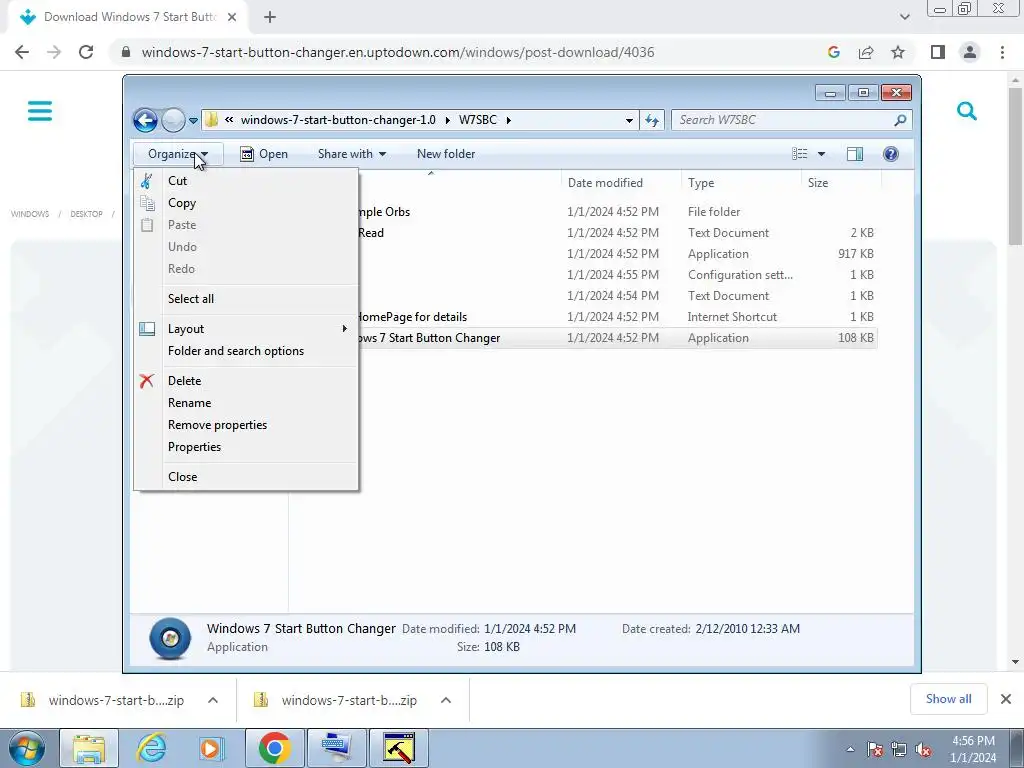This screenshot has width=1024, height=768.
Task: Open Chrome three-dot menu
Action: pyautogui.click(x=1002, y=52)
